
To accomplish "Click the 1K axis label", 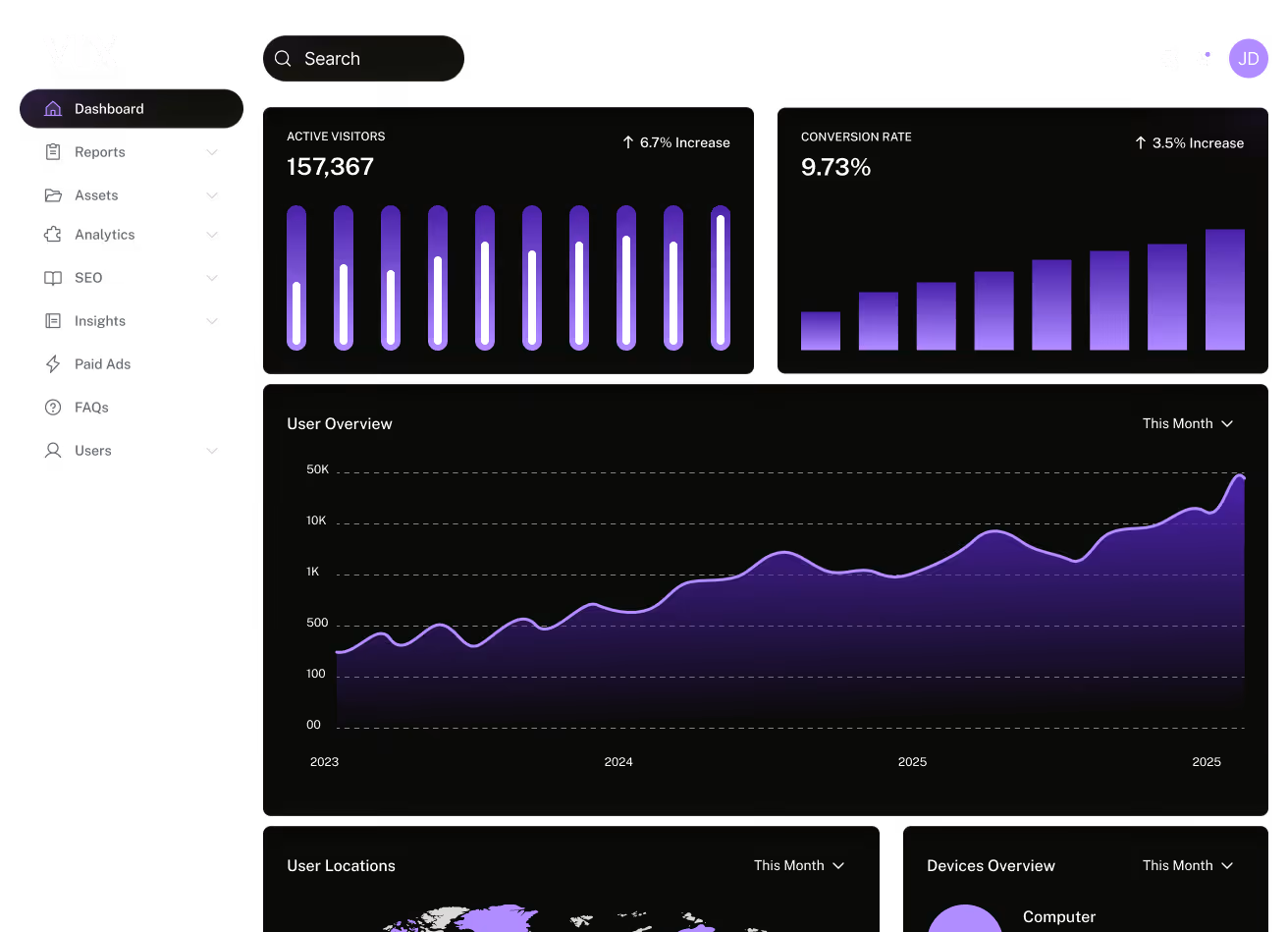I will pyautogui.click(x=313, y=572).
